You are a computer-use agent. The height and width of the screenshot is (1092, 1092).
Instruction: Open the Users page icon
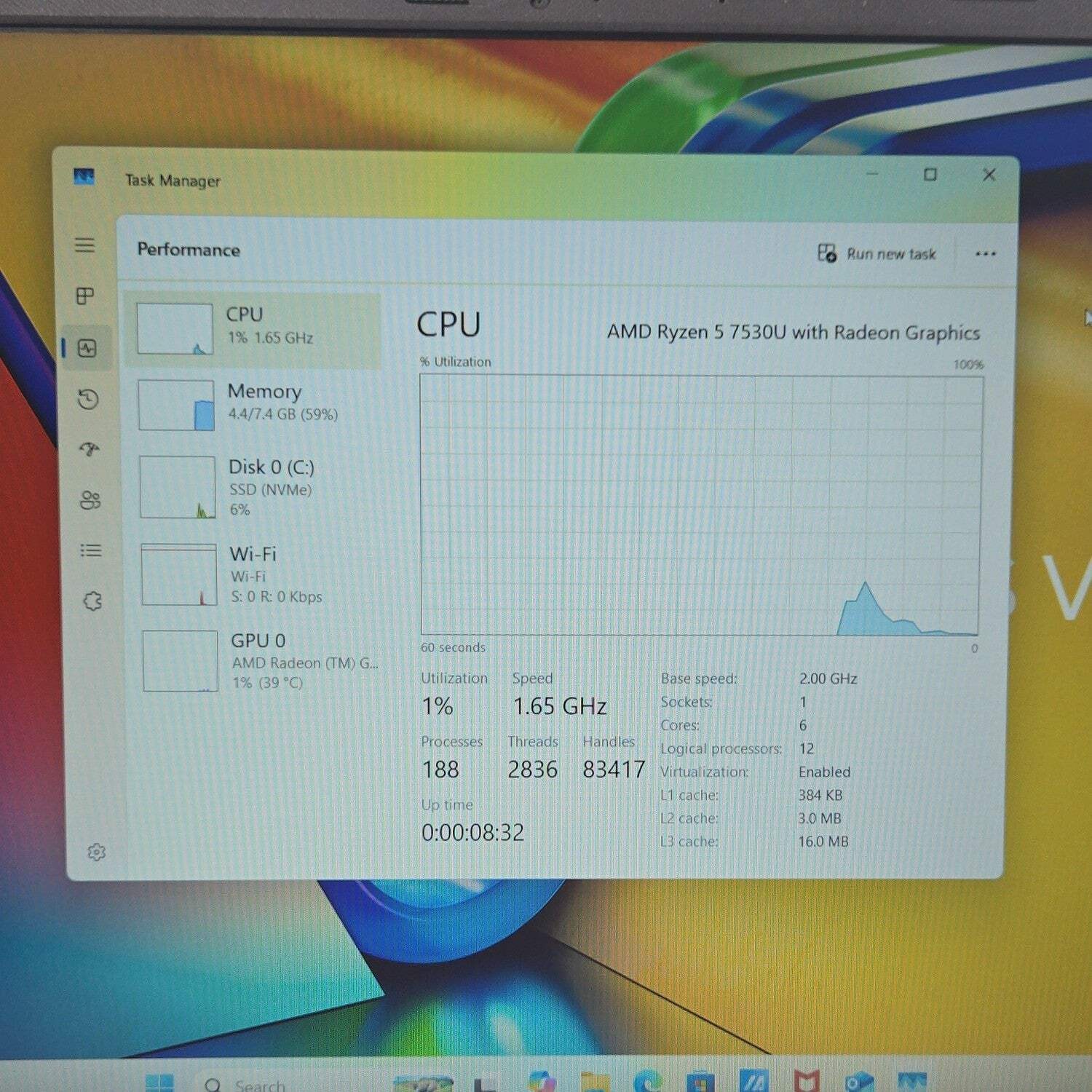tap(90, 500)
